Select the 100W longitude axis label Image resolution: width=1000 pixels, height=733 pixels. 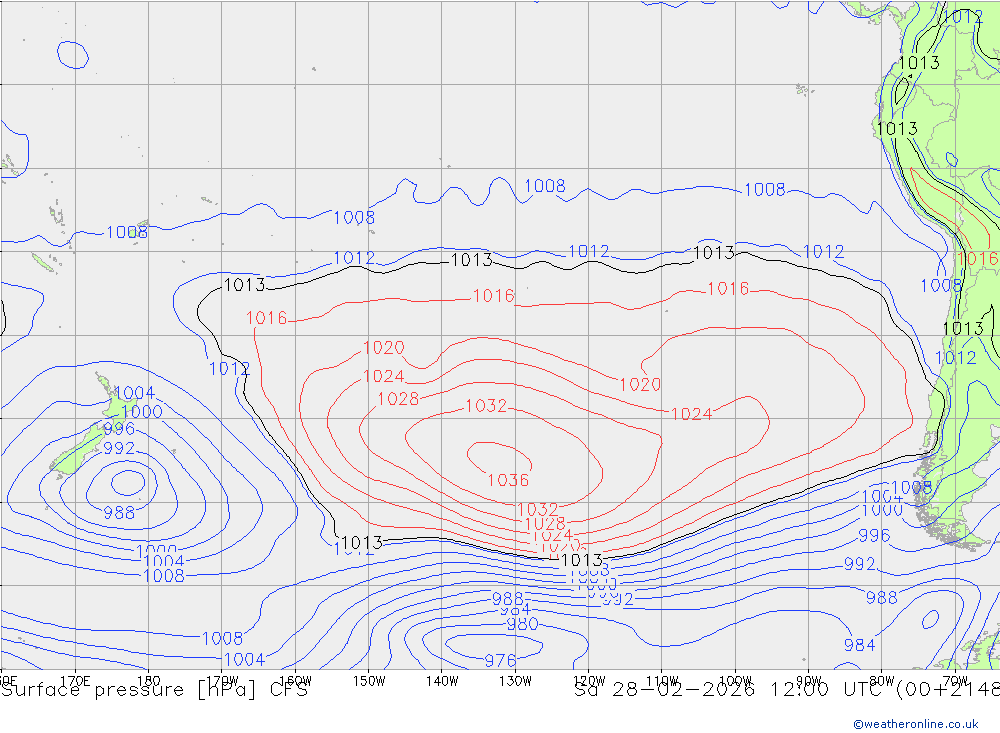pyautogui.click(x=735, y=681)
